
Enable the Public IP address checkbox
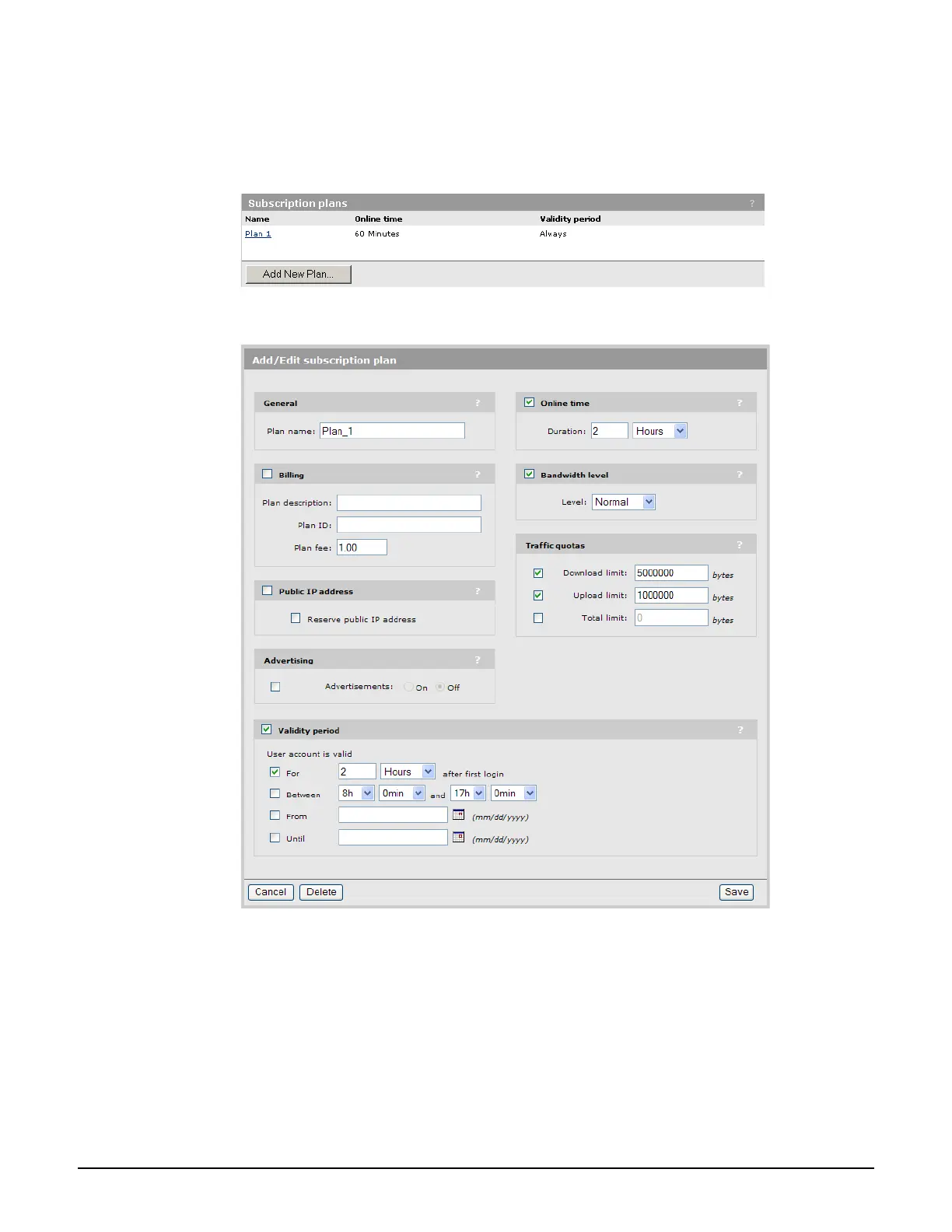(268, 590)
